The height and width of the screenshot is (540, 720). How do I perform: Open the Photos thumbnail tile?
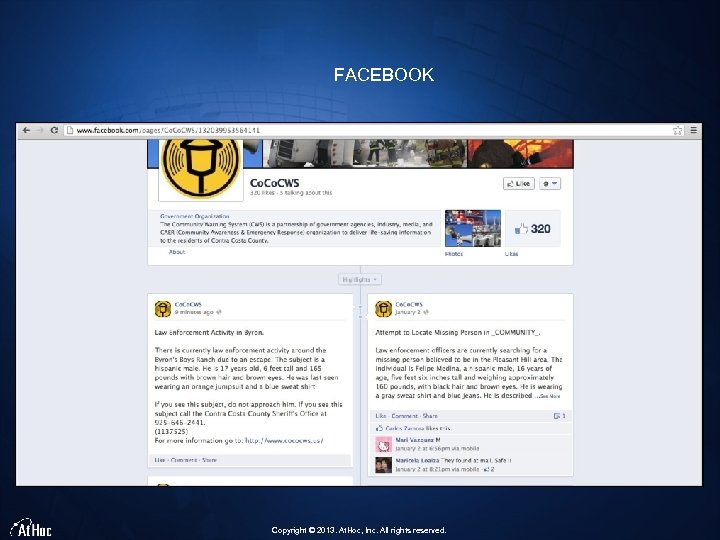[x=472, y=229]
